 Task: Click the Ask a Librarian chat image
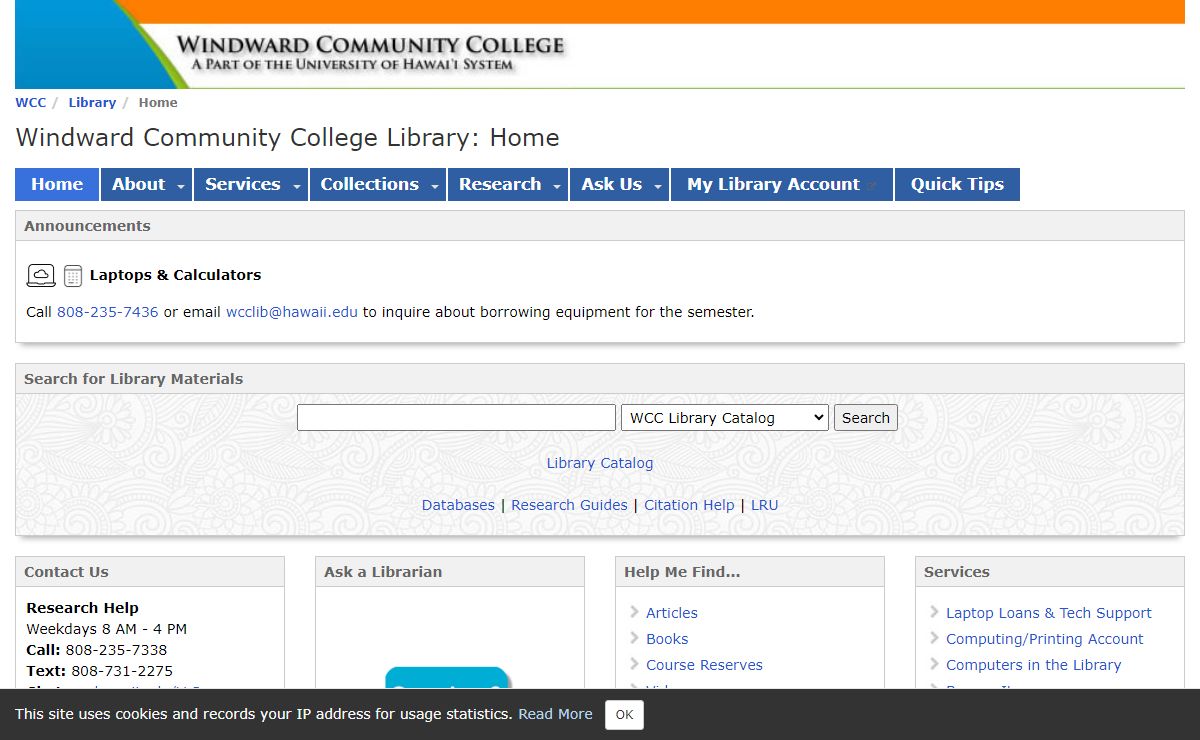click(x=448, y=678)
